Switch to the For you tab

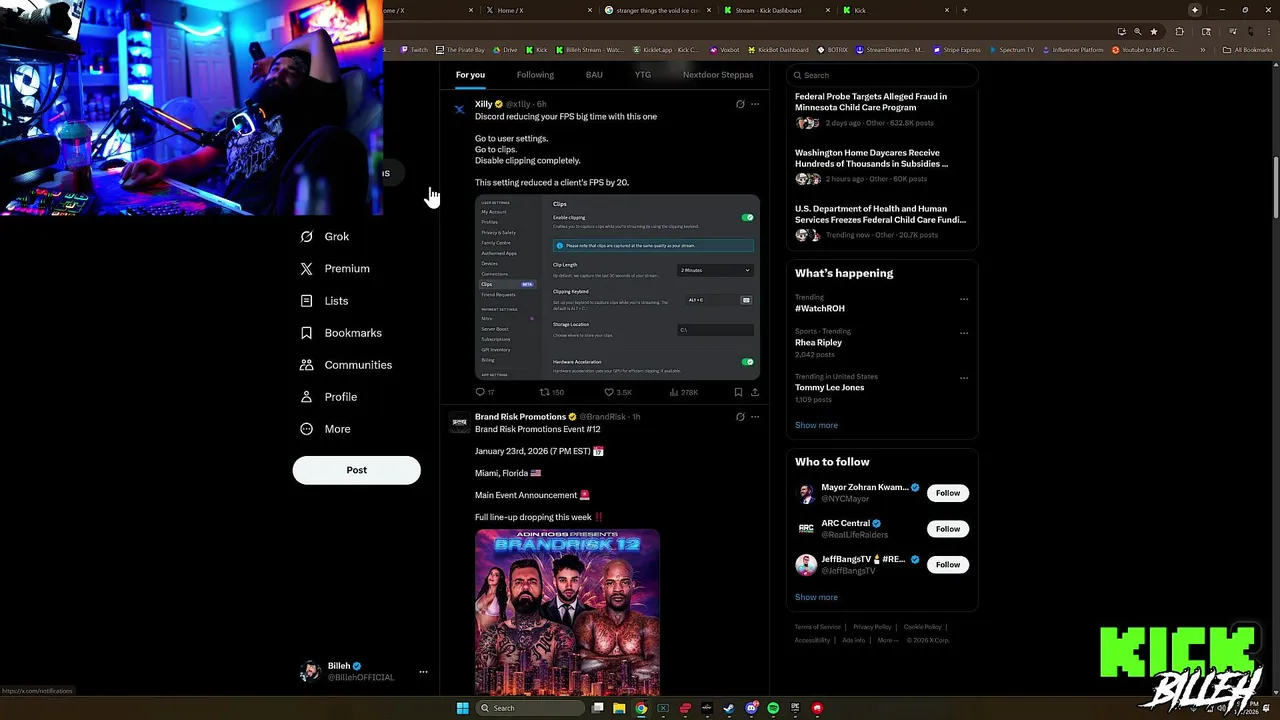[x=470, y=75]
